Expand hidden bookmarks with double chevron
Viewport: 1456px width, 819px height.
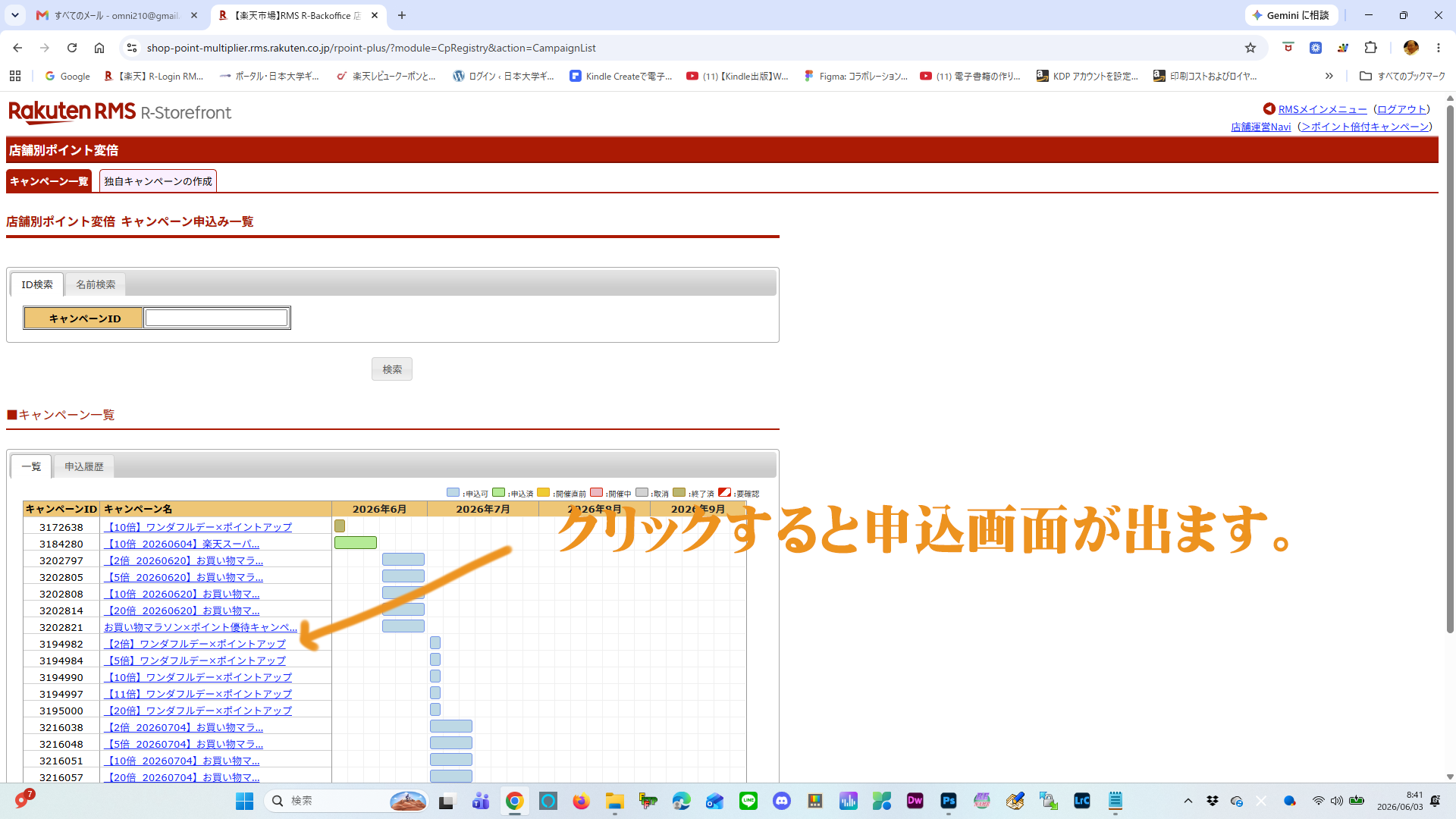click(1329, 76)
